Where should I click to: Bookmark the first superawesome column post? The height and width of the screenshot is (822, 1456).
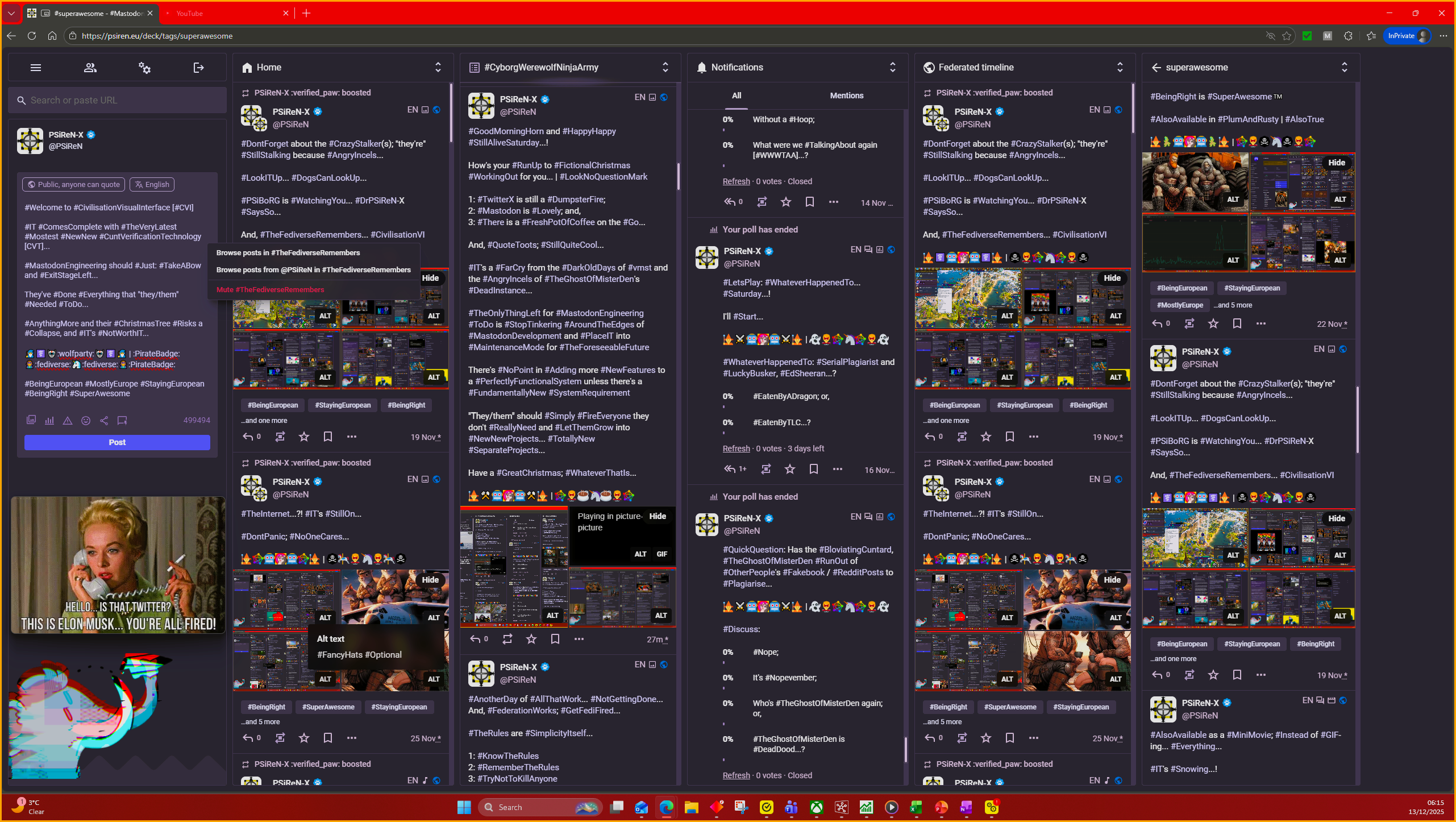point(1237,323)
